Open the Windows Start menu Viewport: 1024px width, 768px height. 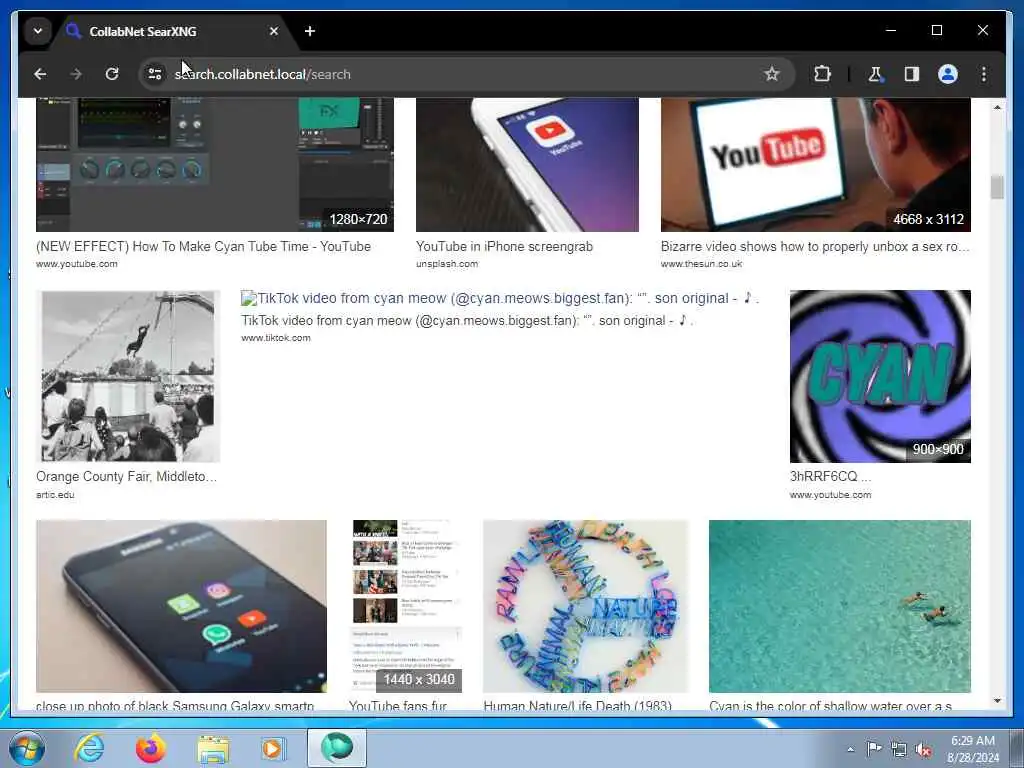(x=27, y=748)
